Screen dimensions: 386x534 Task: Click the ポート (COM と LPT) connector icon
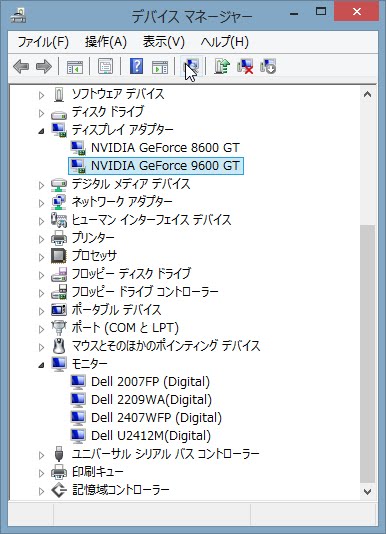tap(59, 328)
